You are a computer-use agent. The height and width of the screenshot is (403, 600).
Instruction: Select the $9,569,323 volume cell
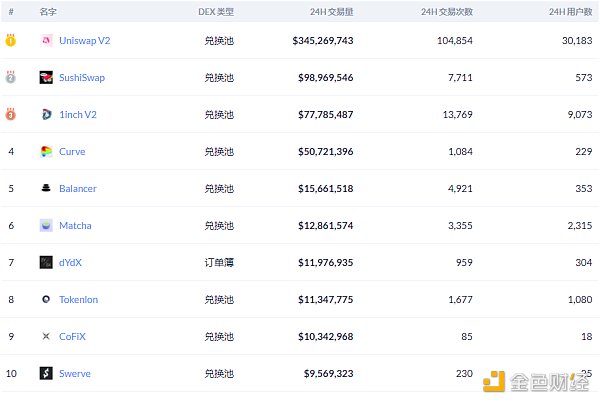coord(329,374)
